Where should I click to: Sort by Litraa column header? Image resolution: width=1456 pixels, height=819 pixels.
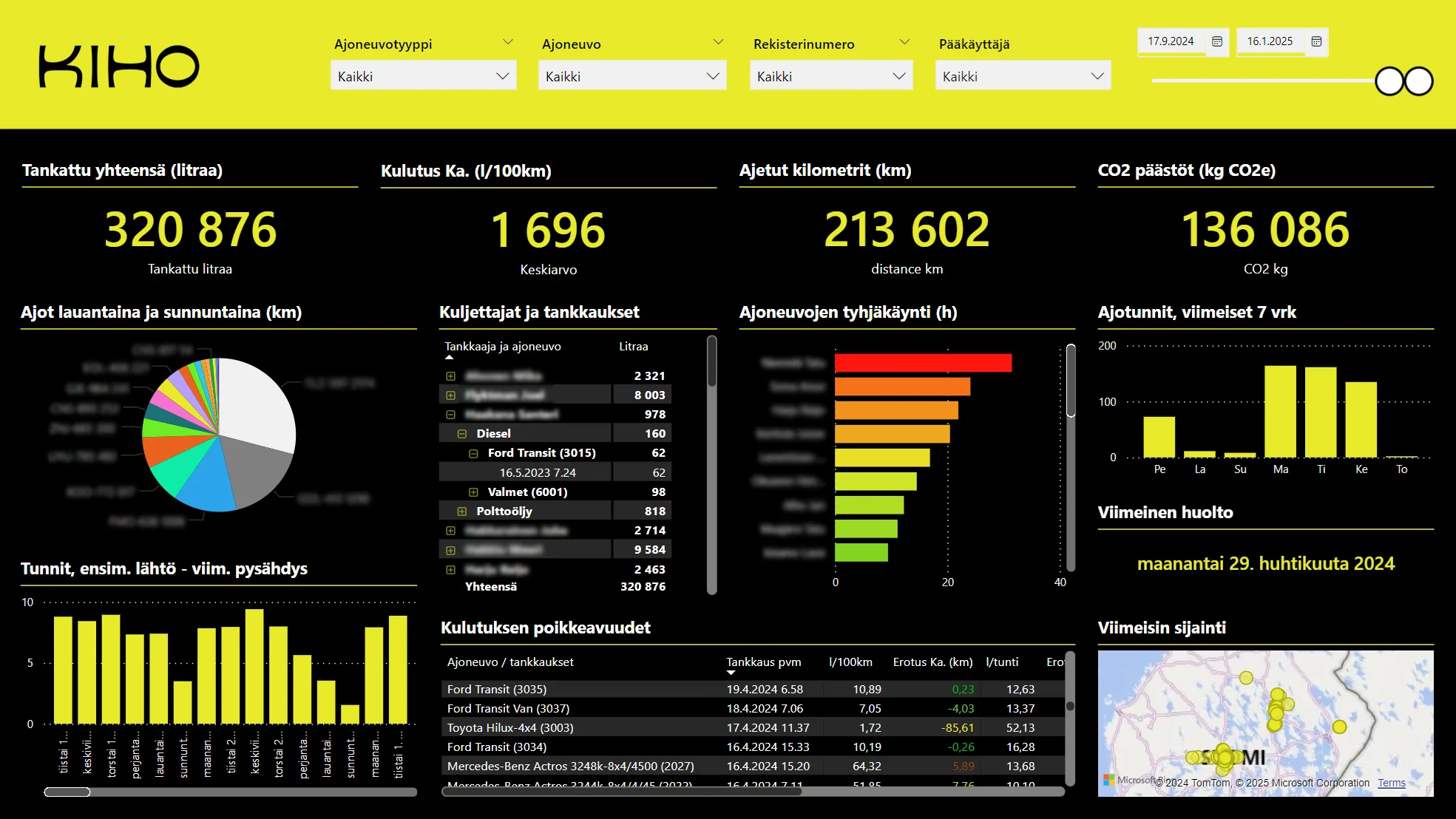634,346
